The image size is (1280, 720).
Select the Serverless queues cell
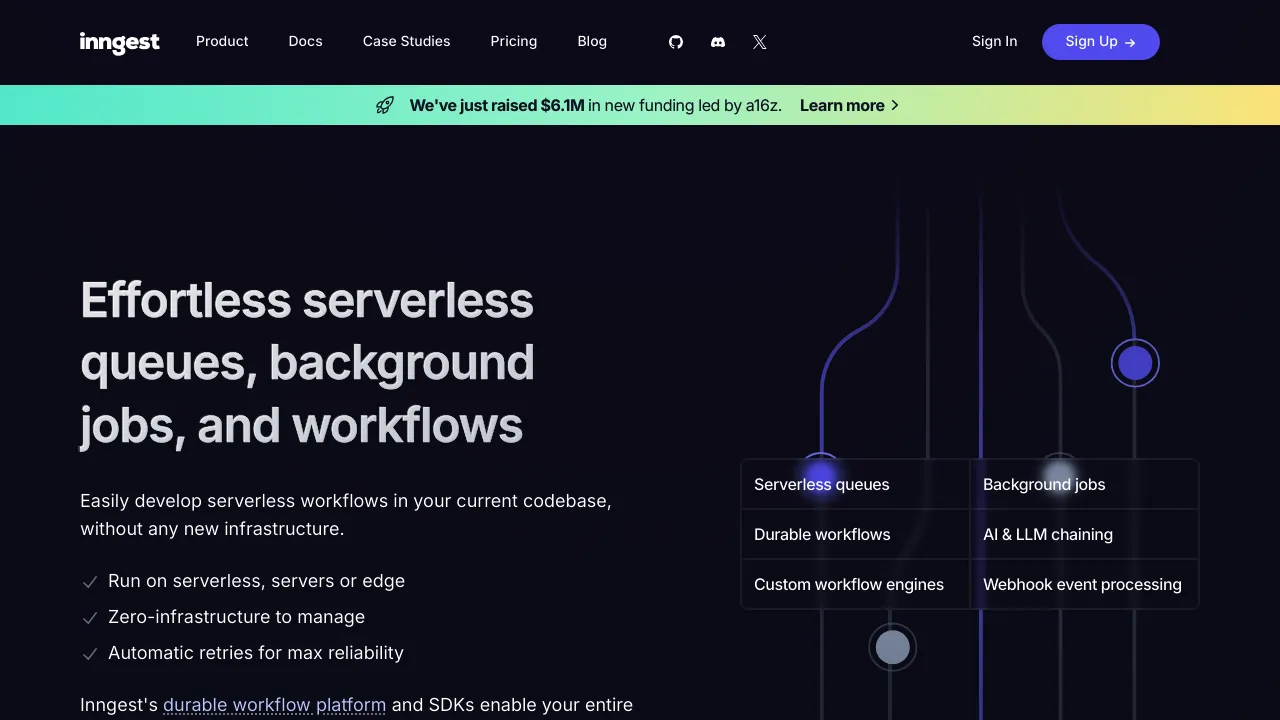(x=855, y=484)
